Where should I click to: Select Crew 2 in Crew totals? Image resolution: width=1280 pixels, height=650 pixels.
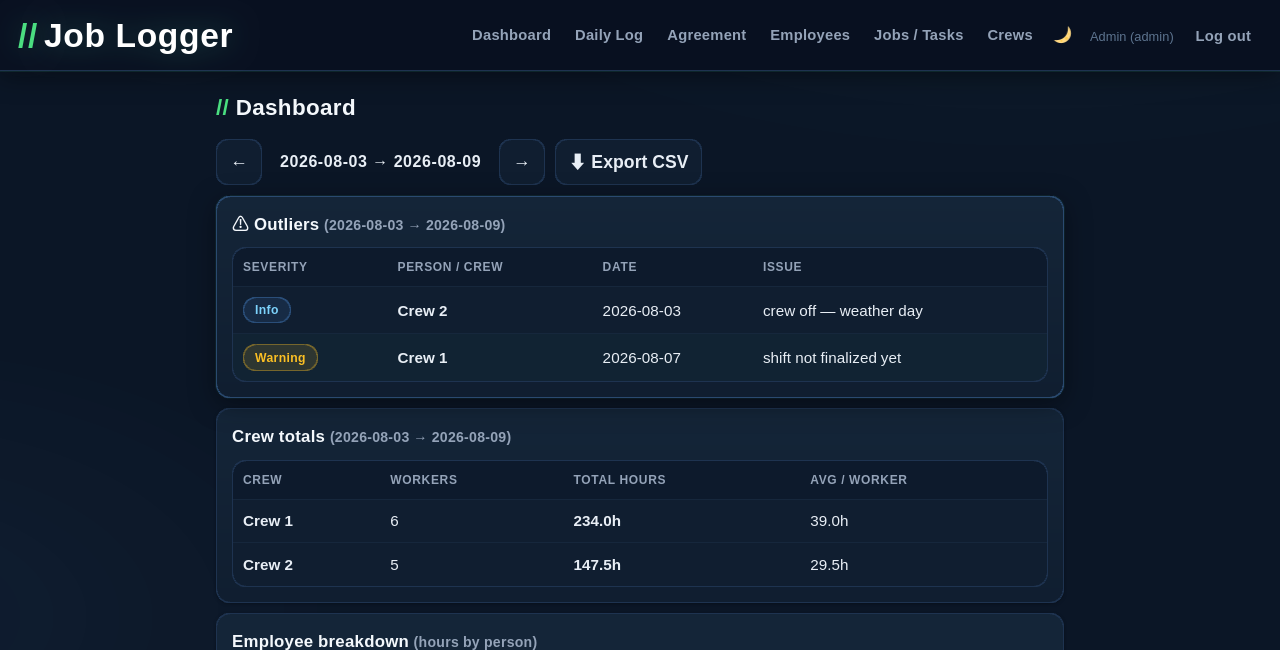(x=268, y=565)
